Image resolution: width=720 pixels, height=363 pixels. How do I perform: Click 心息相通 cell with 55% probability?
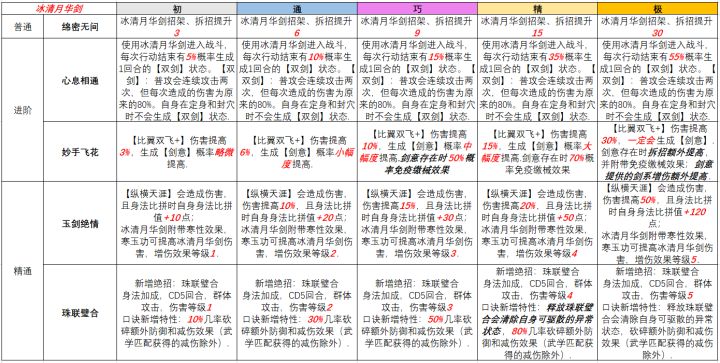pyautogui.click(x=658, y=80)
